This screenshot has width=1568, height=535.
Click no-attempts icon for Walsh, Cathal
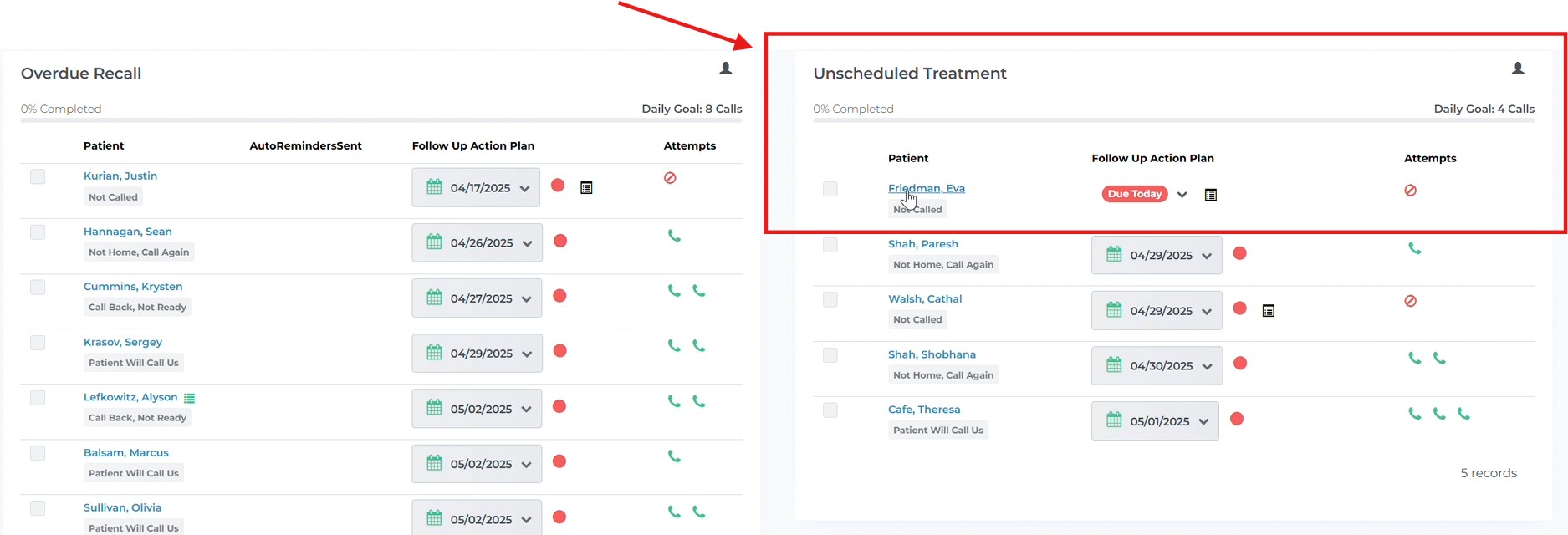(x=1410, y=301)
